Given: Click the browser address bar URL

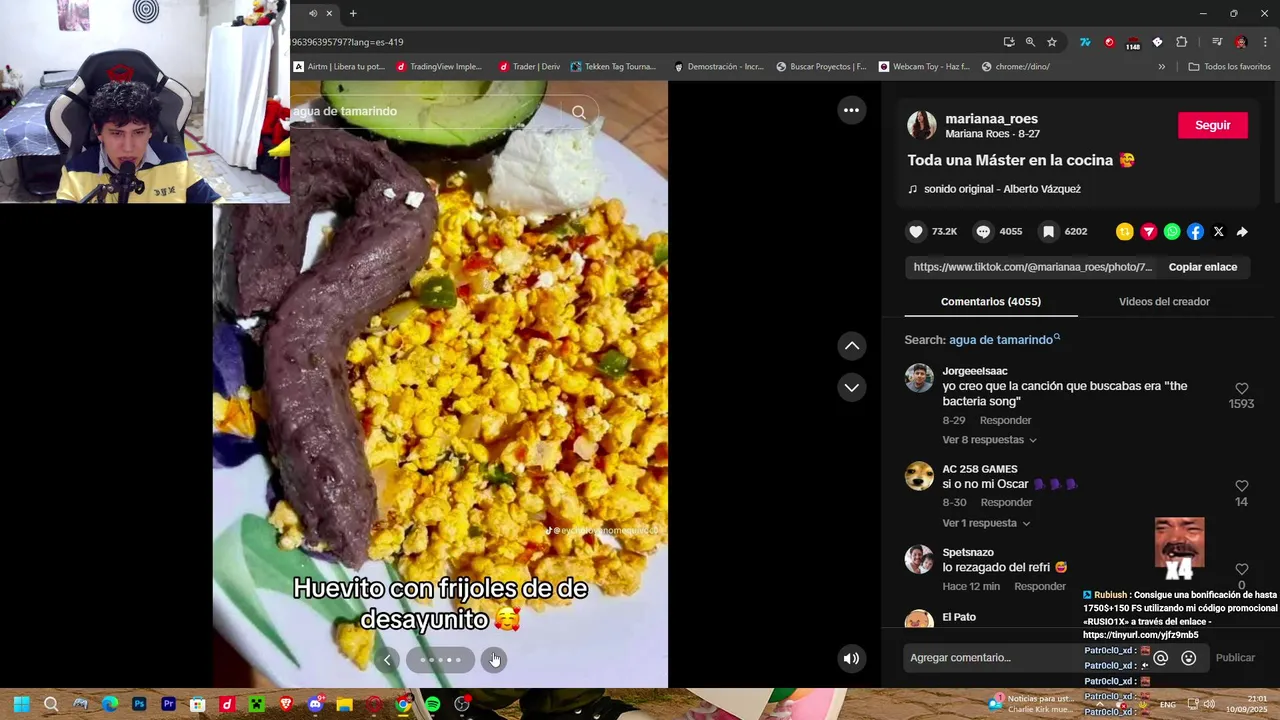Looking at the screenshot, I should 347,42.
